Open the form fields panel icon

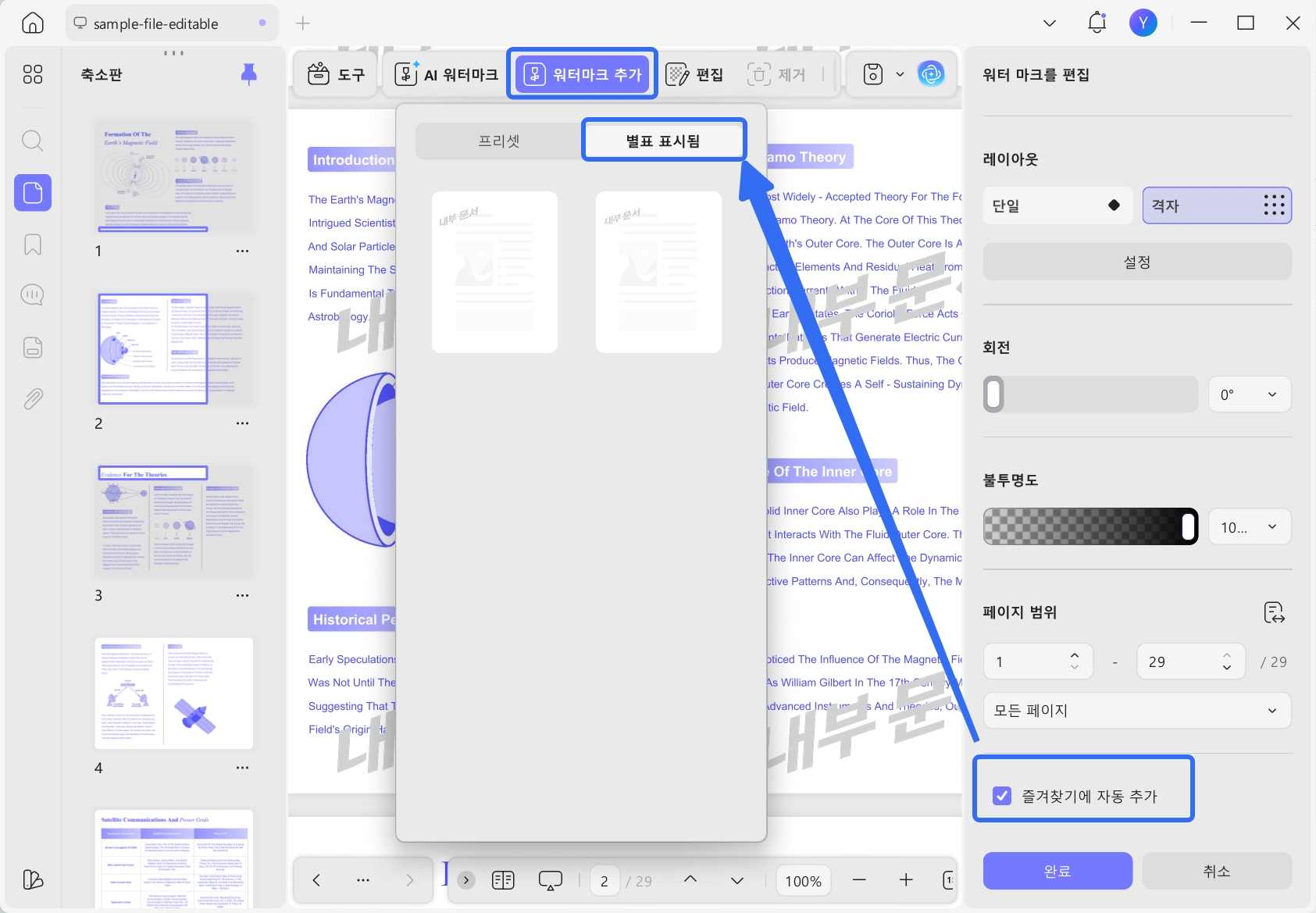[33, 348]
